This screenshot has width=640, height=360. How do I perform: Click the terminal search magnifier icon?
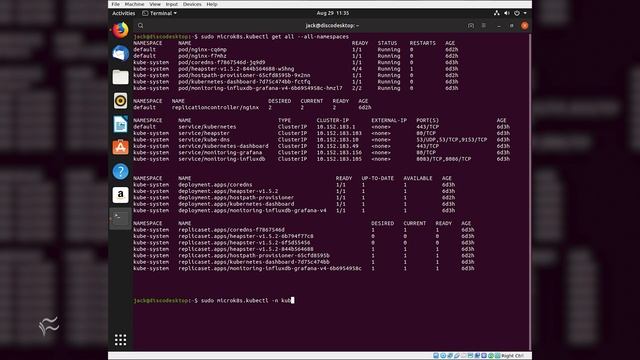(140, 26)
